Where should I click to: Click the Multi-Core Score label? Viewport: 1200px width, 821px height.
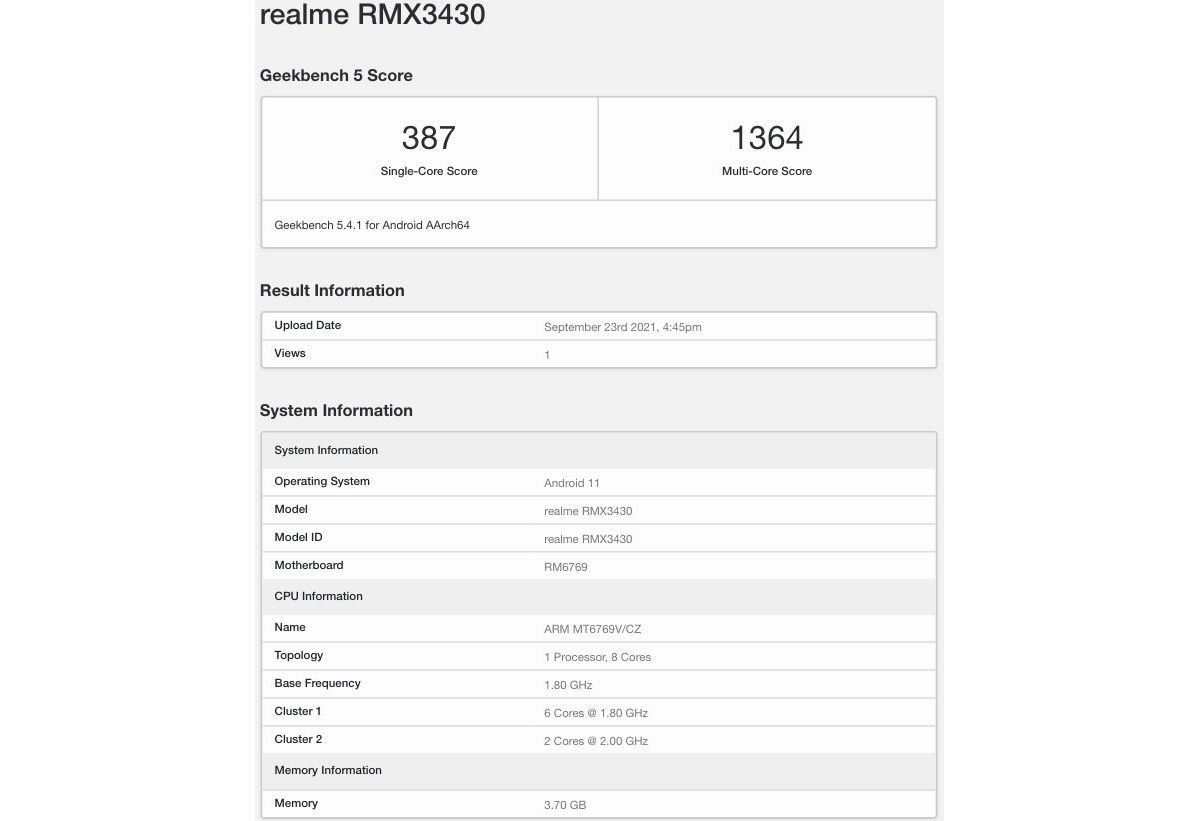[x=766, y=171]
